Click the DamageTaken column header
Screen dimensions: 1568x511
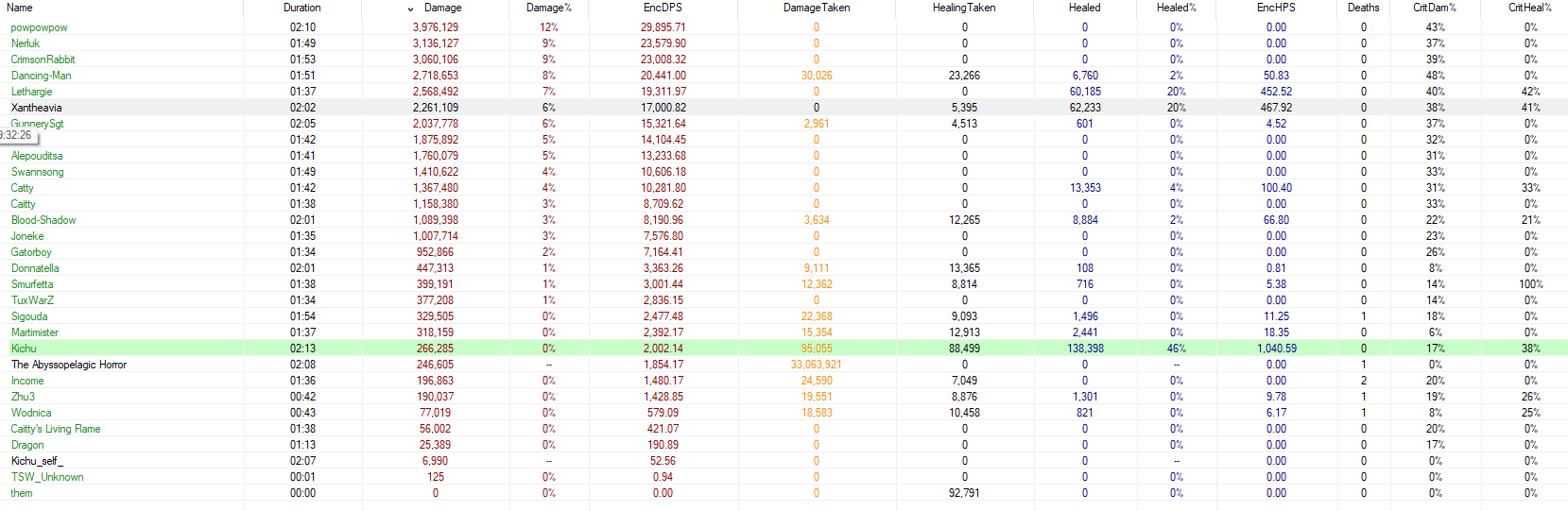[816, 8]
